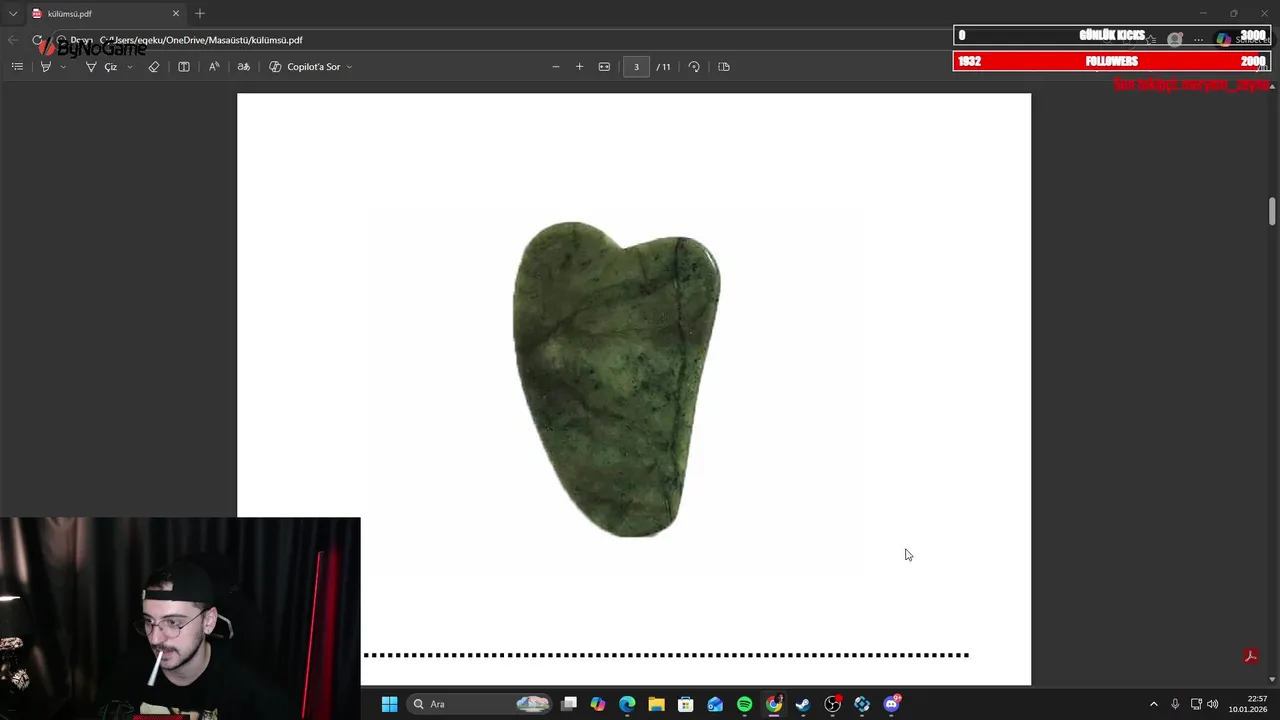The image size is (1280, 720).
Task: Click the microphone tray icon
Action: [x=1175, y=704]
